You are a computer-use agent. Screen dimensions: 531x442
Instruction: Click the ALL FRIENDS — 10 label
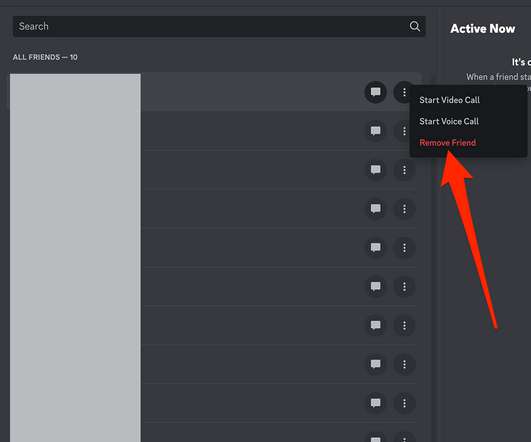click(x=45, y=57)
